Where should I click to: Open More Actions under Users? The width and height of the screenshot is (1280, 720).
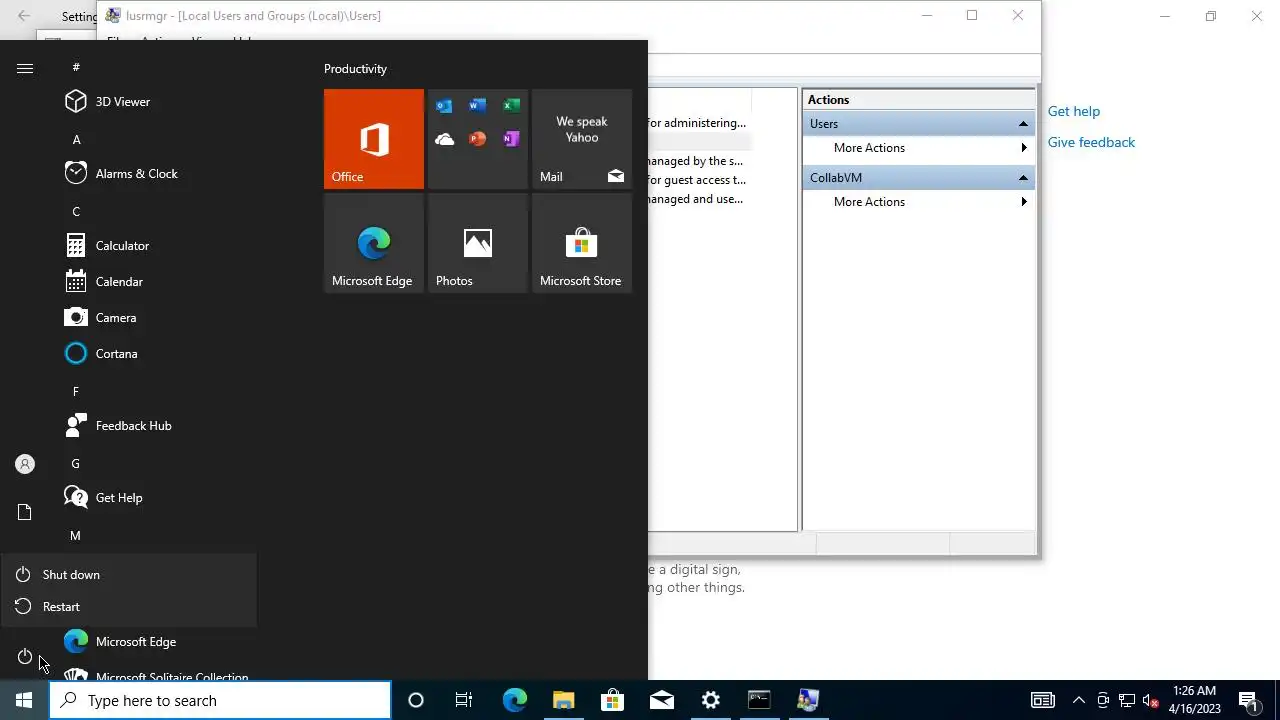pos(919,148)
